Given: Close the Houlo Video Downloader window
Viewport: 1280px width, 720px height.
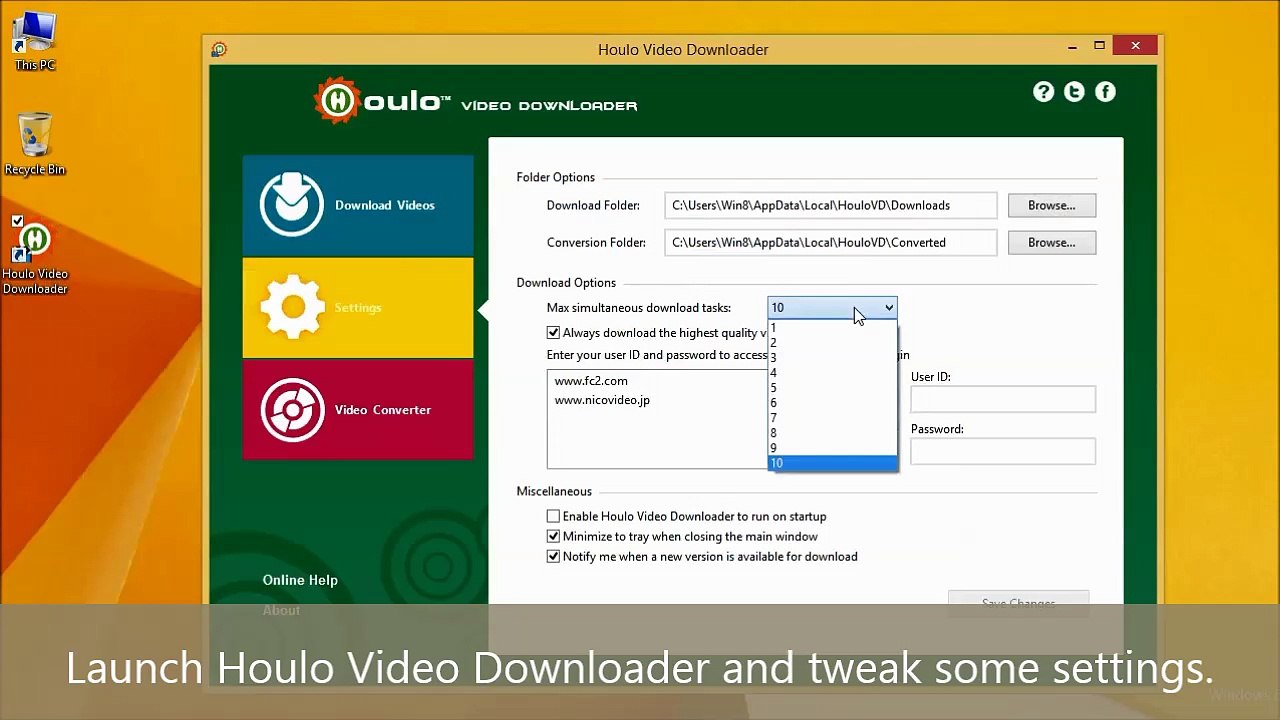Looking at the screenshot, I should [x=1135, y=46].
